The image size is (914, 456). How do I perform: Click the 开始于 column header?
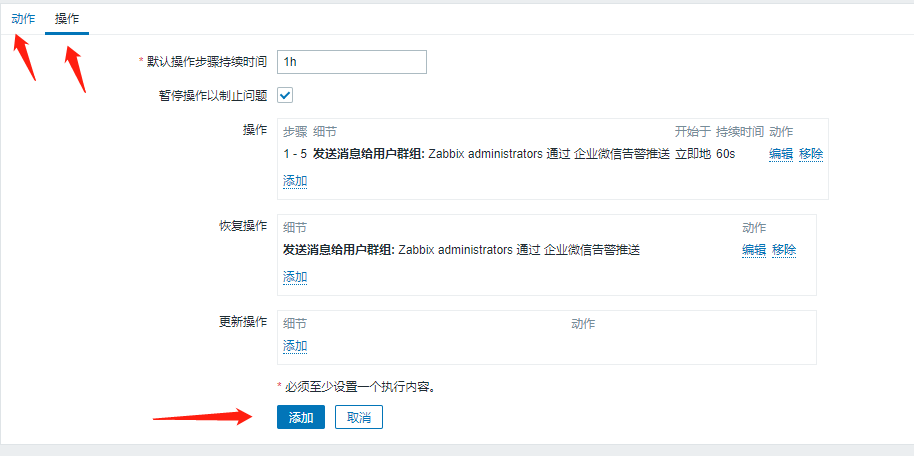pyautogui.click(x=693, y=131)
